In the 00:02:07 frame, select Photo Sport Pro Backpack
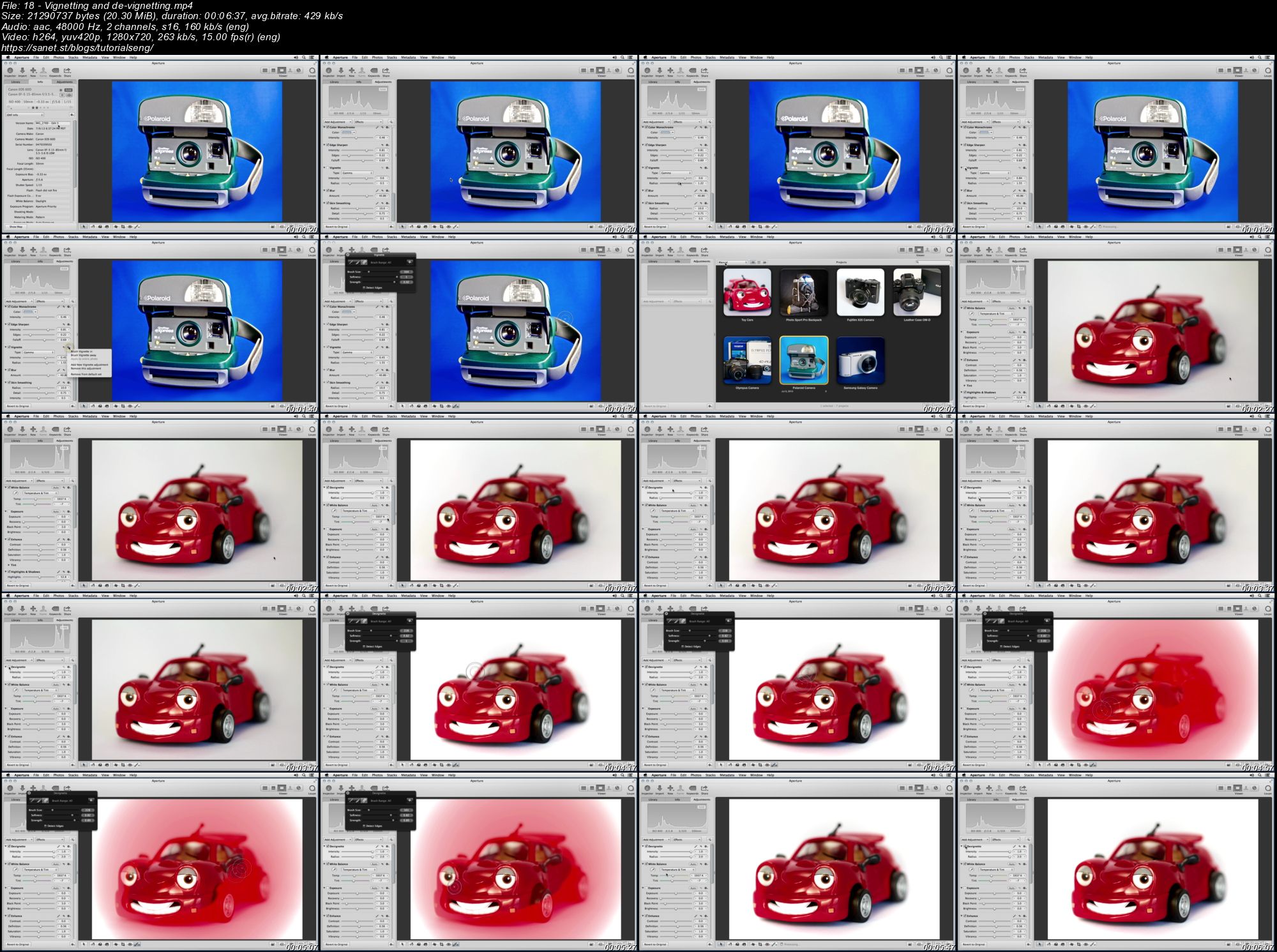 pyautogui.click(x=804, y=292)
